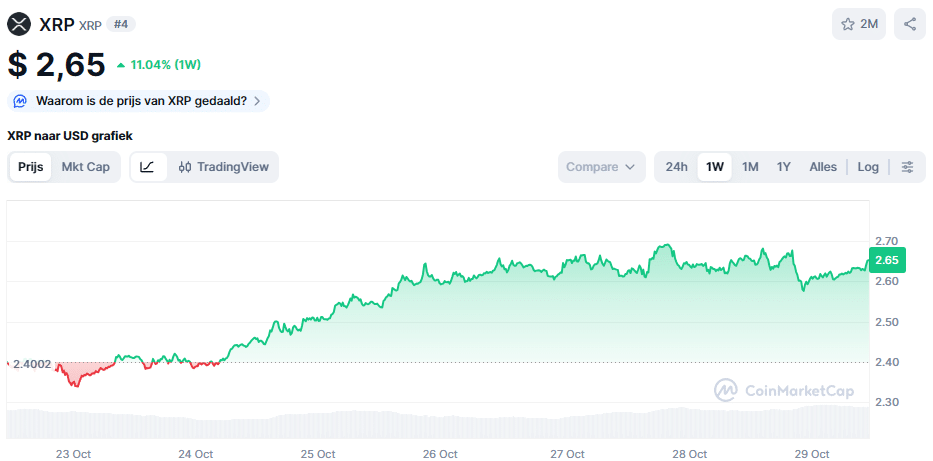This screenshot has height=461, width=933.
Task: Add XRP to watchlist via star button
Action: (859, 24)
